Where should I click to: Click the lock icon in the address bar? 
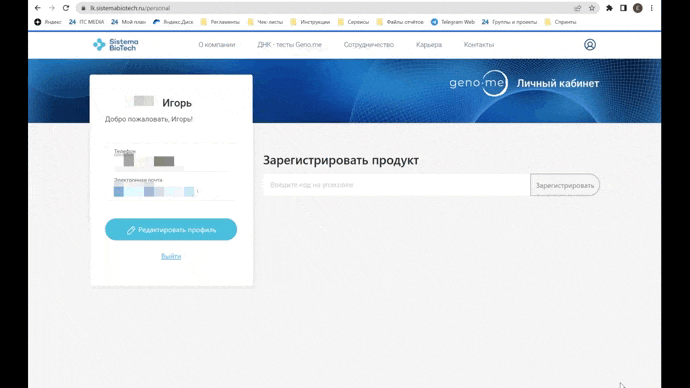coord(84,8)
